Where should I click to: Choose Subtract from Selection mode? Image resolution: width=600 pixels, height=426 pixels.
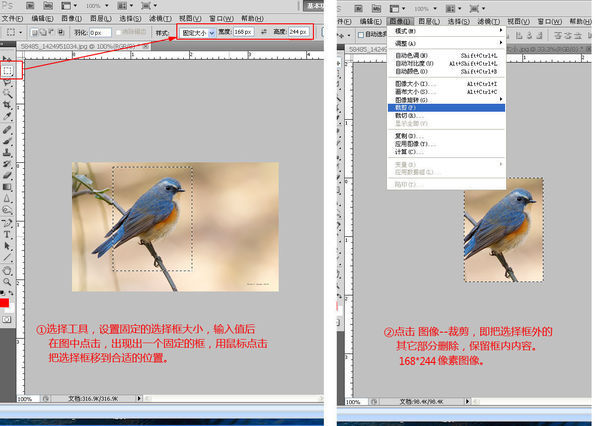tap(51, 33)
